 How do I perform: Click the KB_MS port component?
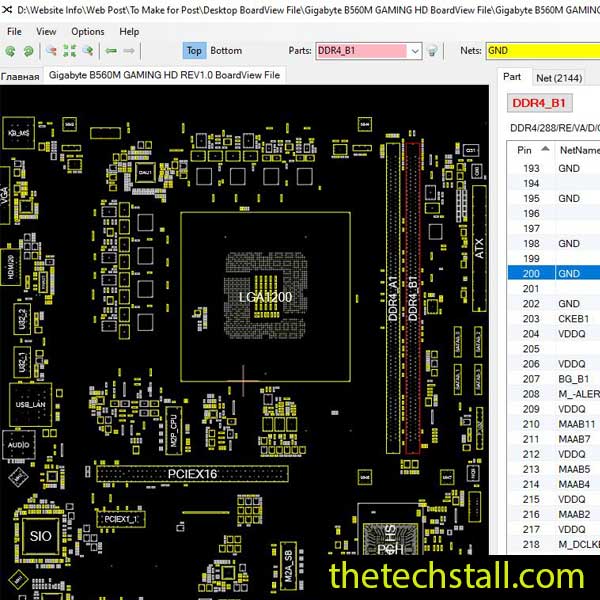pyautogui.click(x=18, y=133)
